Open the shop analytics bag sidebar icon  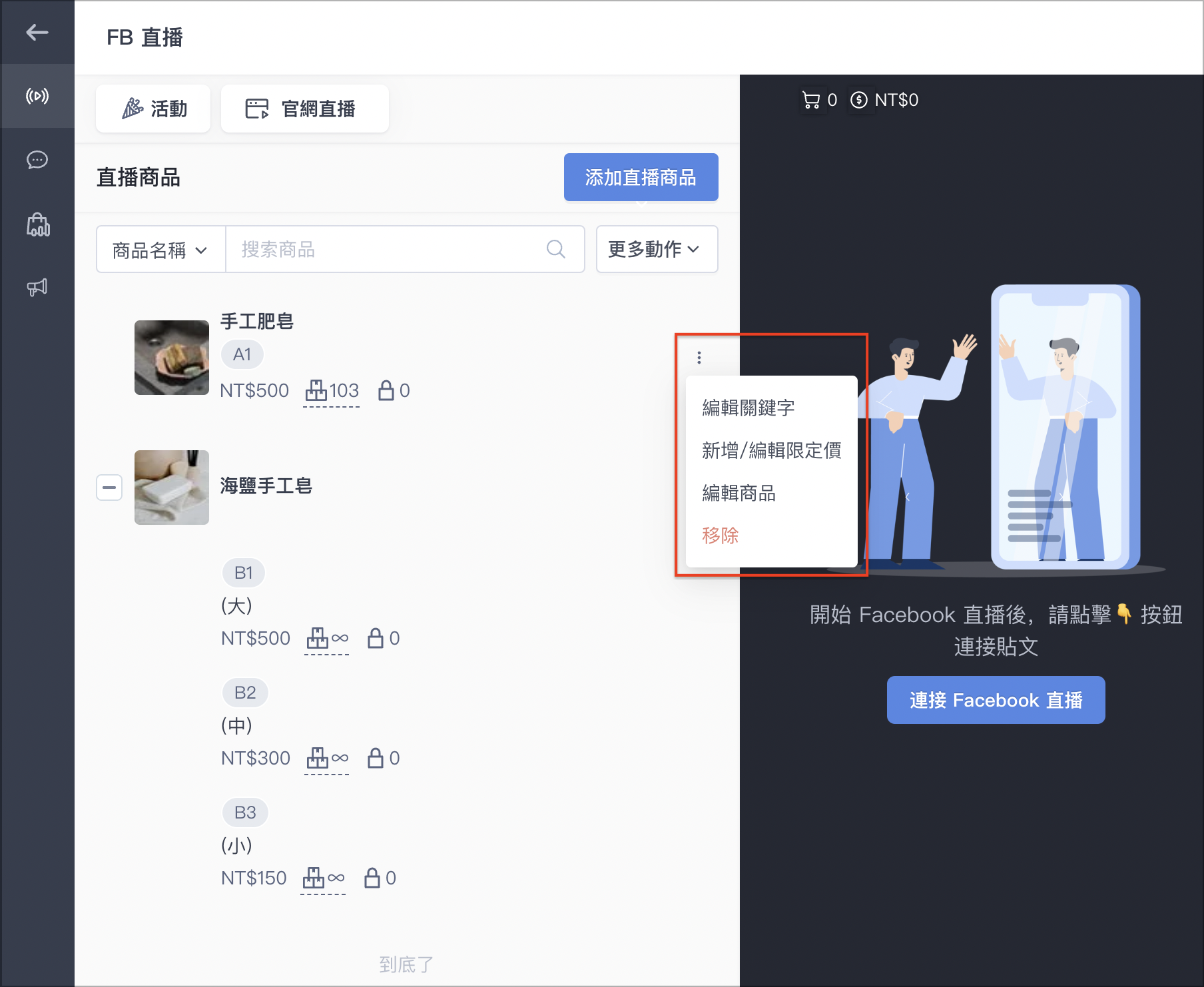pyautogui.click(x=37, y=224)
